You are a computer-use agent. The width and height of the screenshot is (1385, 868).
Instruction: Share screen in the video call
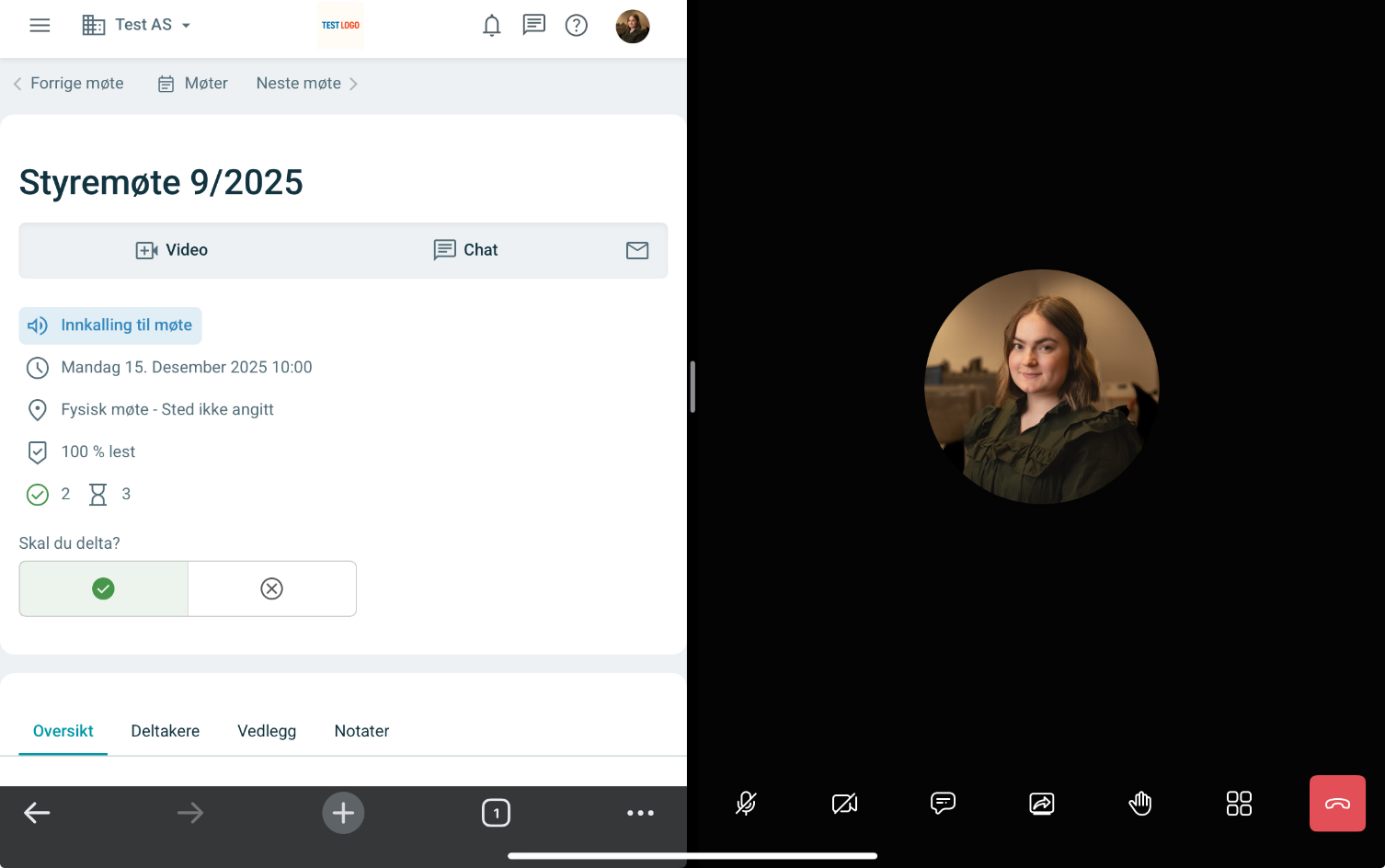coord(1042,804)
